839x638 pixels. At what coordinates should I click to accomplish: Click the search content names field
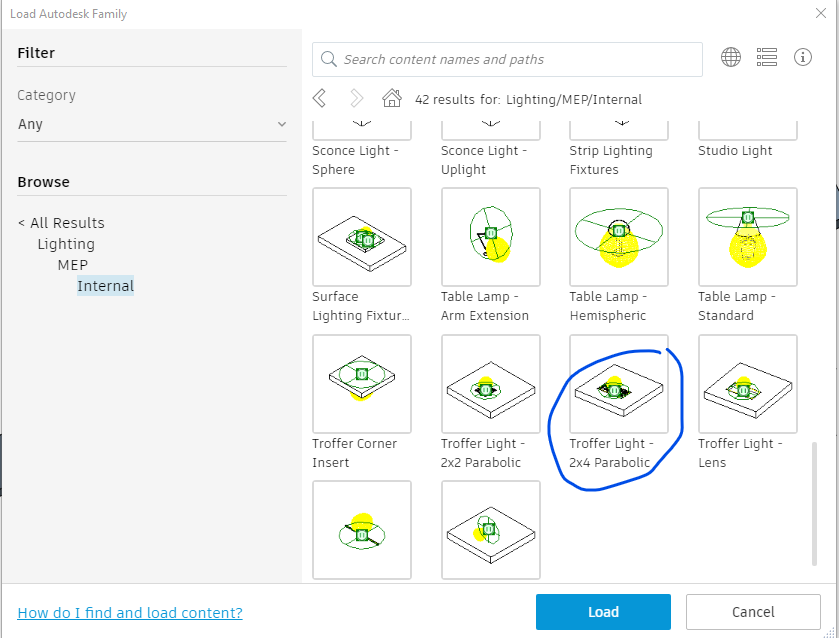(507, 59)
